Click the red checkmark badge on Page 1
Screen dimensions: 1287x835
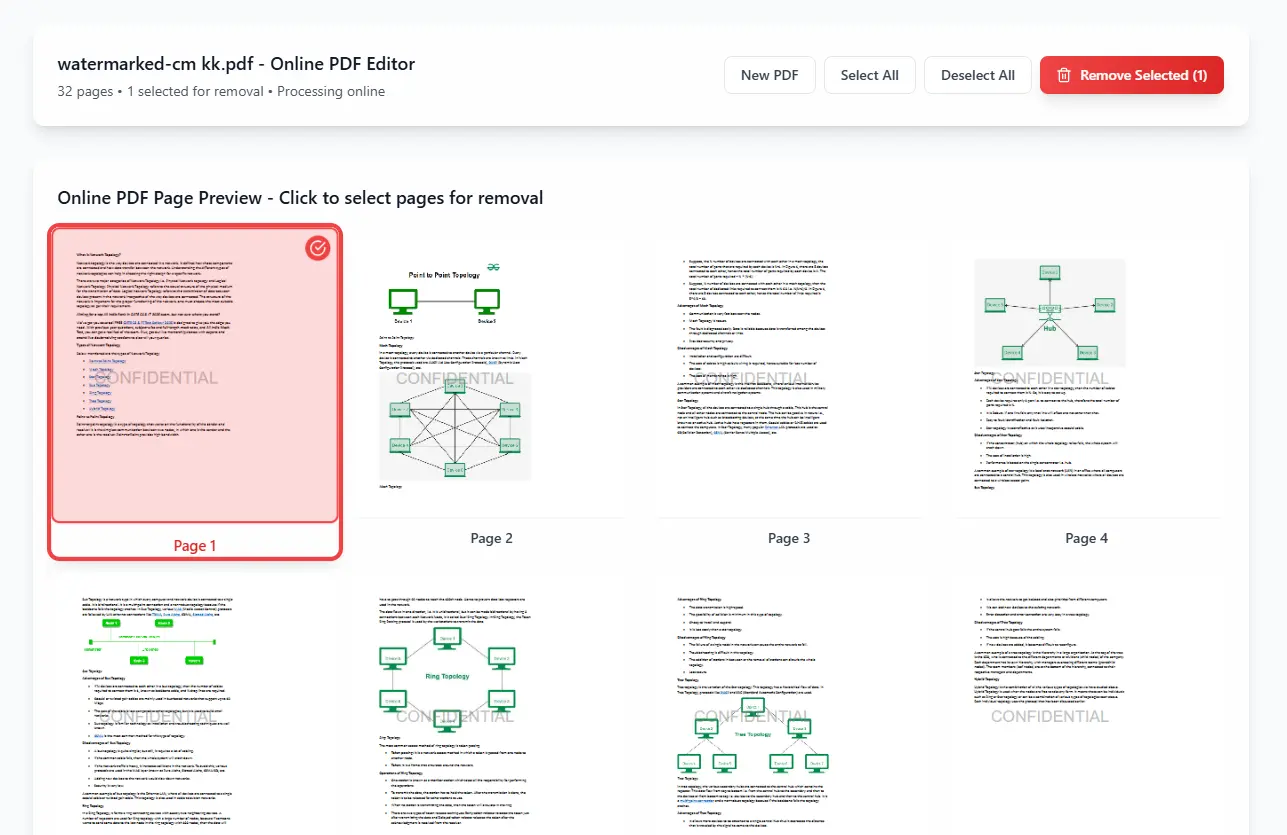click(x=317, y=248)
